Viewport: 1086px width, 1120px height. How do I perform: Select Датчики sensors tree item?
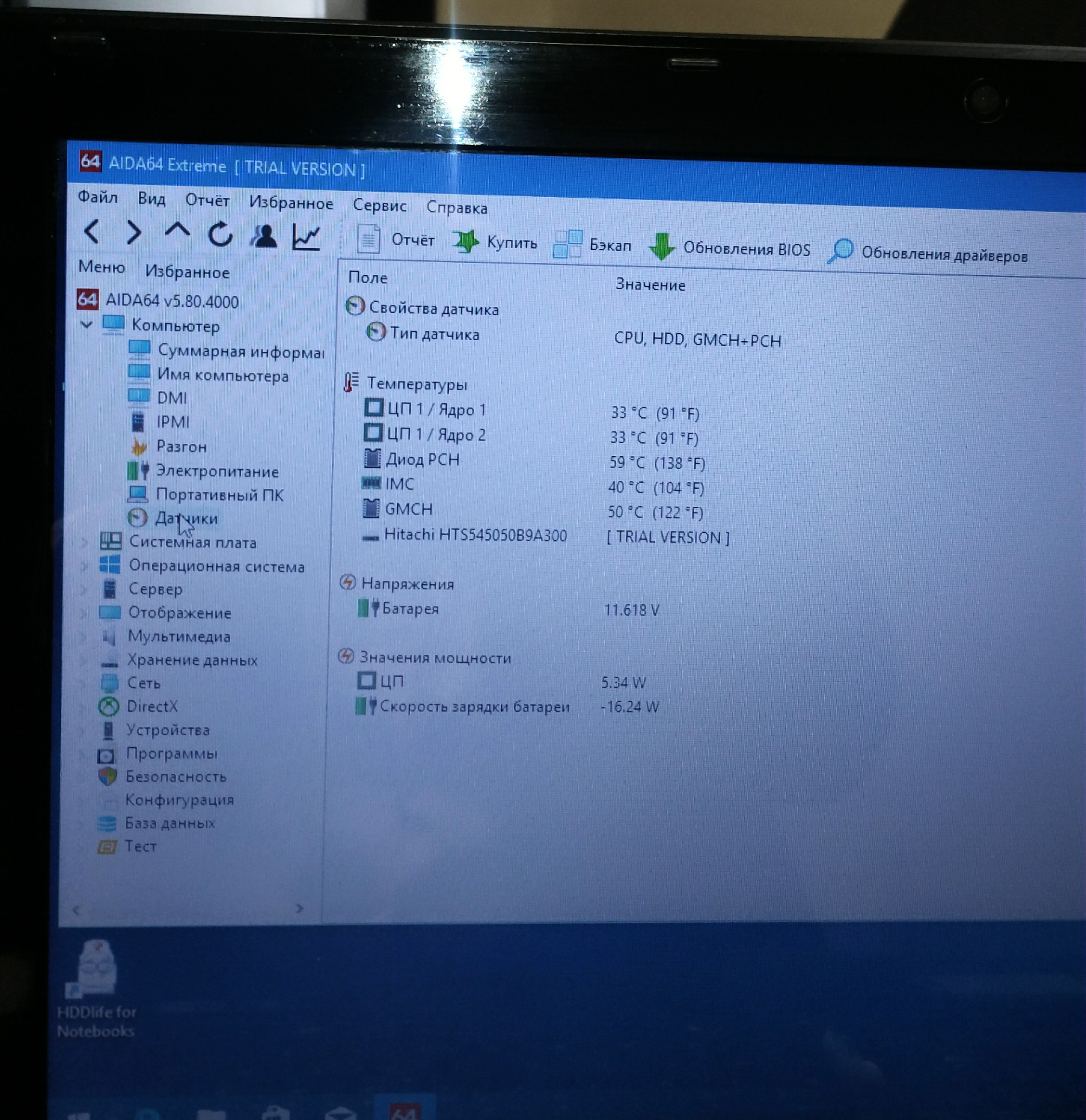(173, 518)
